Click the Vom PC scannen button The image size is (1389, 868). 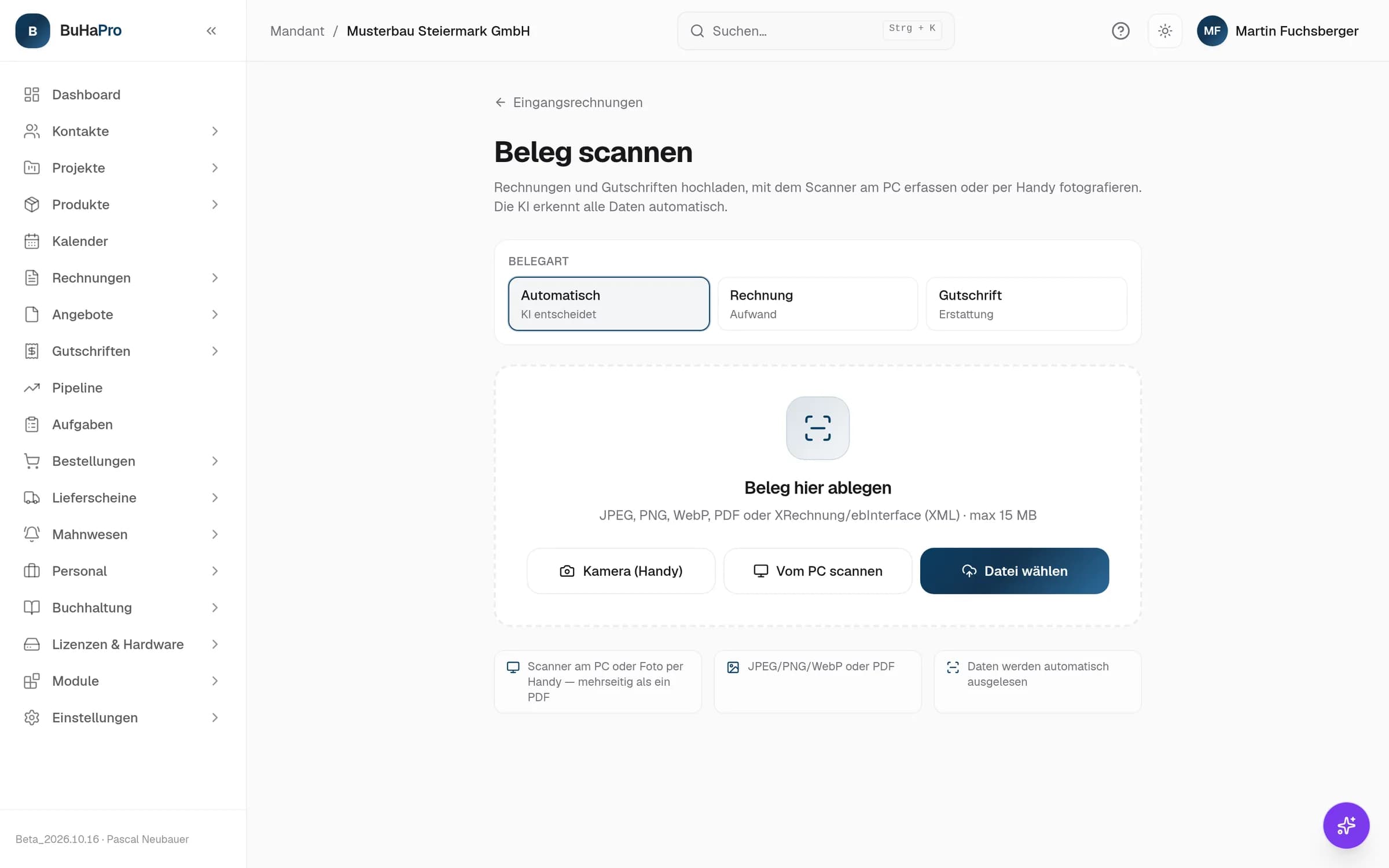[818, 571]
